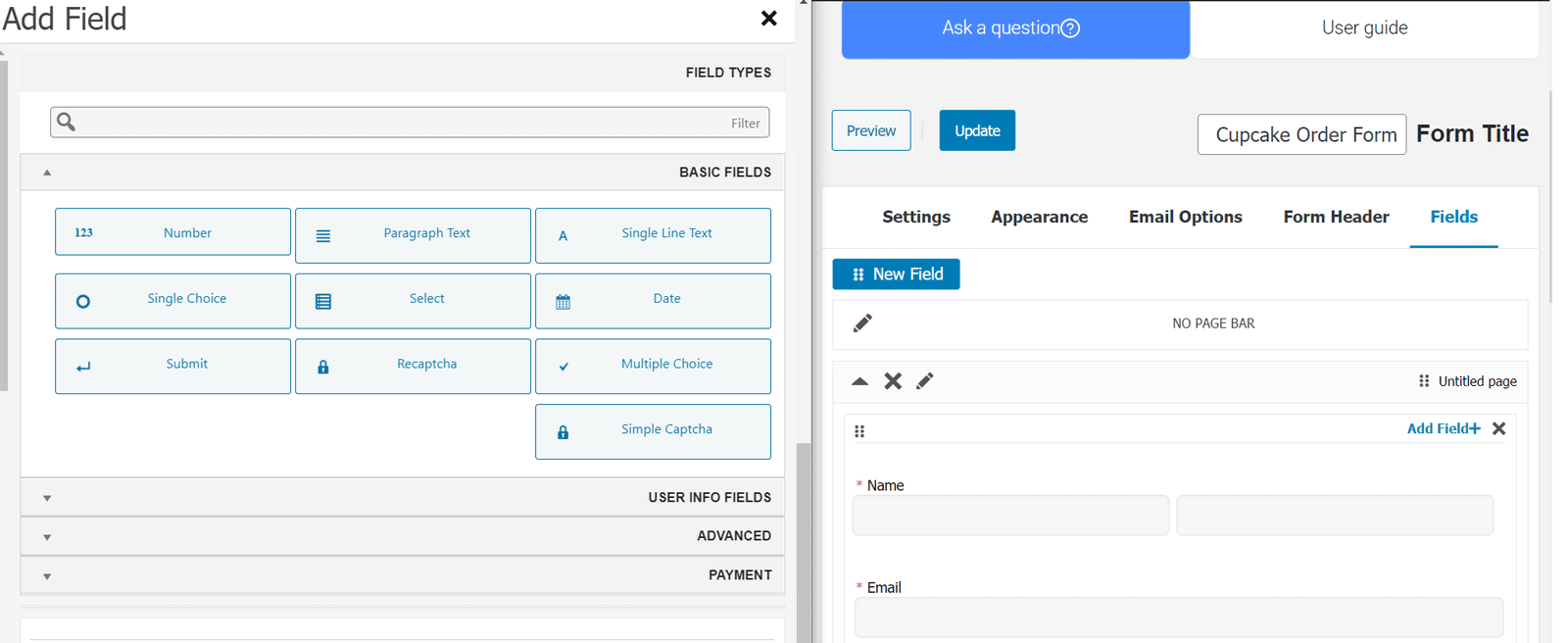Screen dimensions: 1568x643
Task: Collapse the Untitled page with up arrow
Action: pyautogui.click(x=859, y=381)
